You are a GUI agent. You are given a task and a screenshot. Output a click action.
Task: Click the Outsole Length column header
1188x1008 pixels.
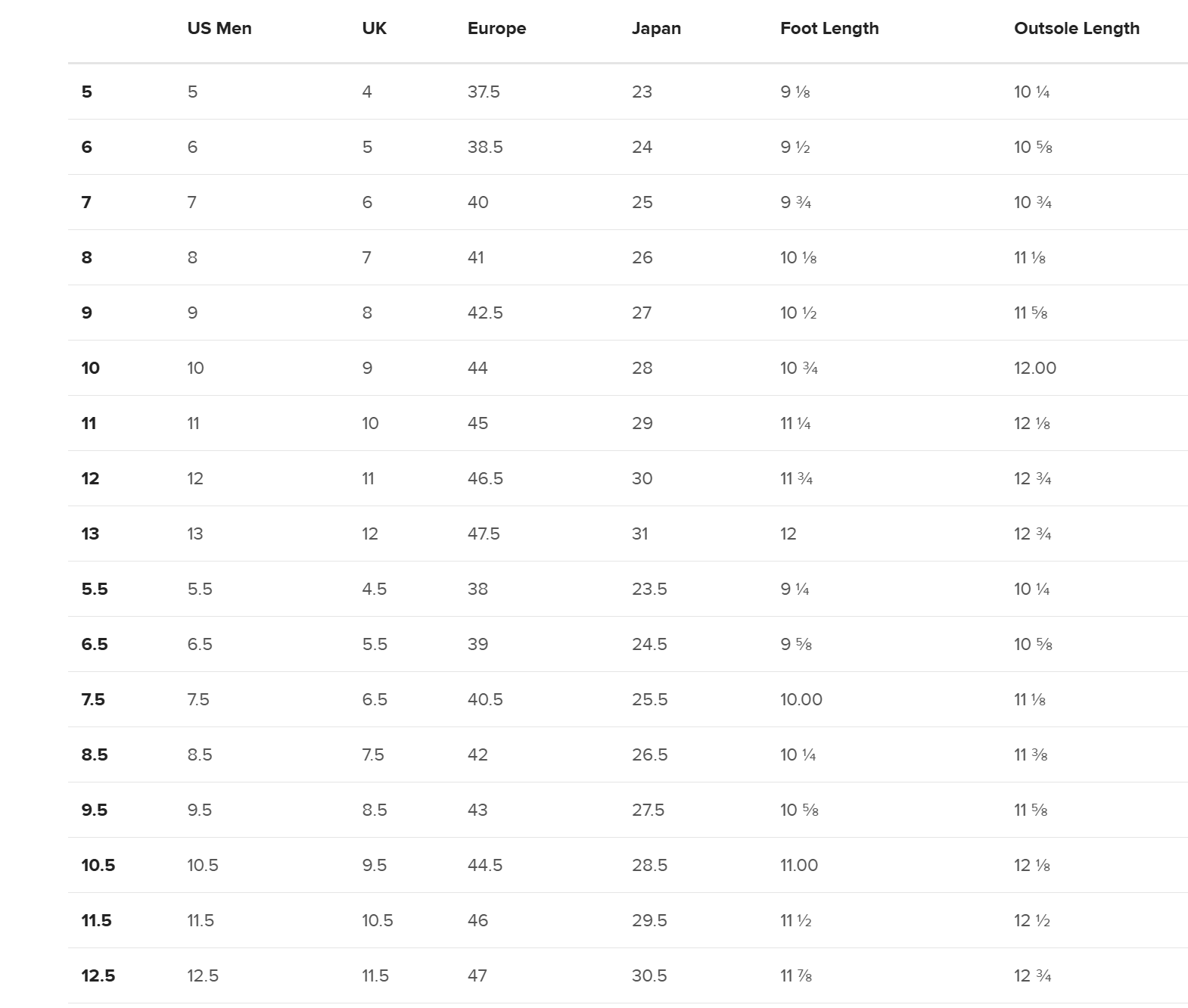tap(1076, 29)
